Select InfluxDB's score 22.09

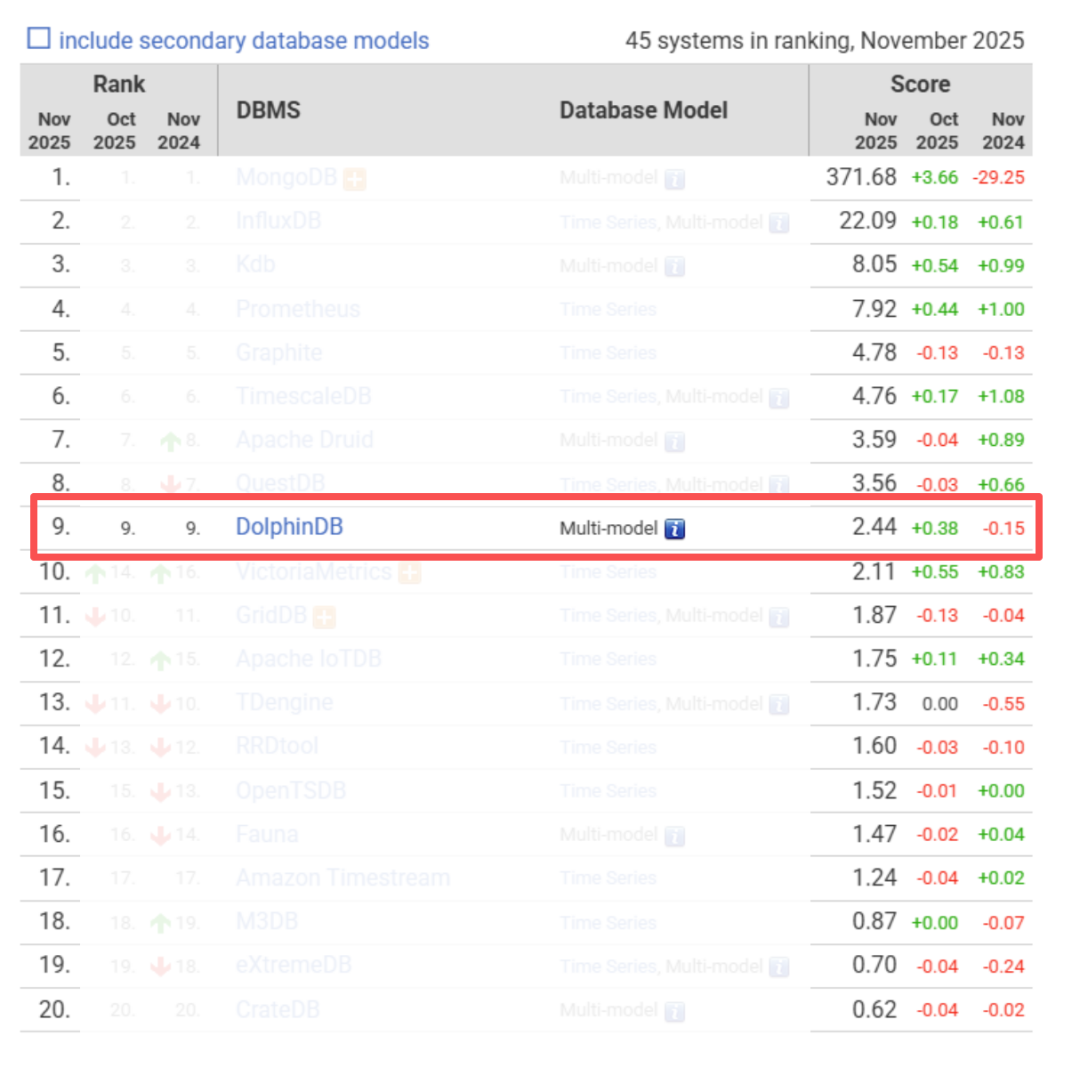pyautogui.click(x=868, y=221)
